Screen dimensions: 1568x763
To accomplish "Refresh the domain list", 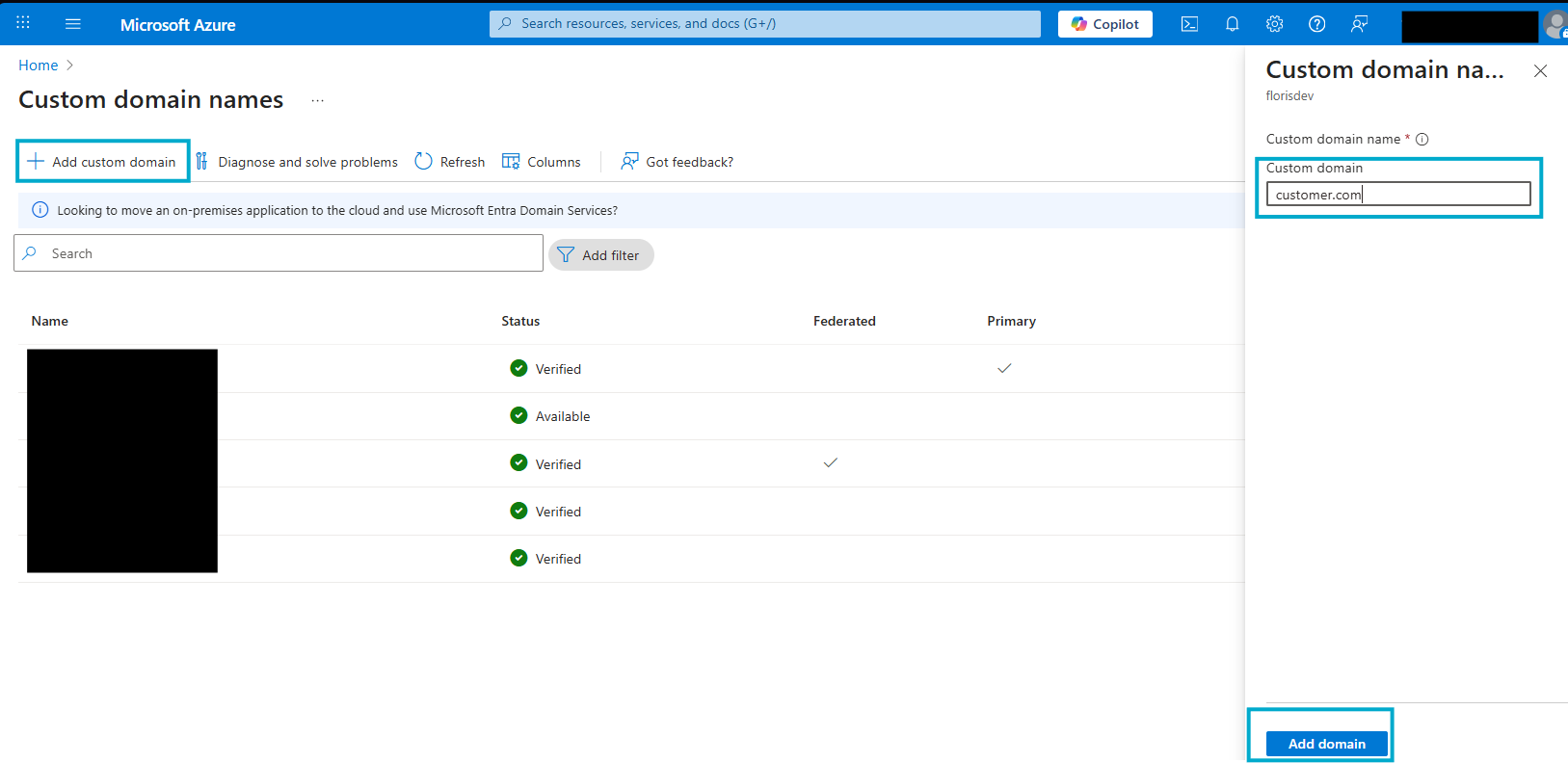I will 450,162.
